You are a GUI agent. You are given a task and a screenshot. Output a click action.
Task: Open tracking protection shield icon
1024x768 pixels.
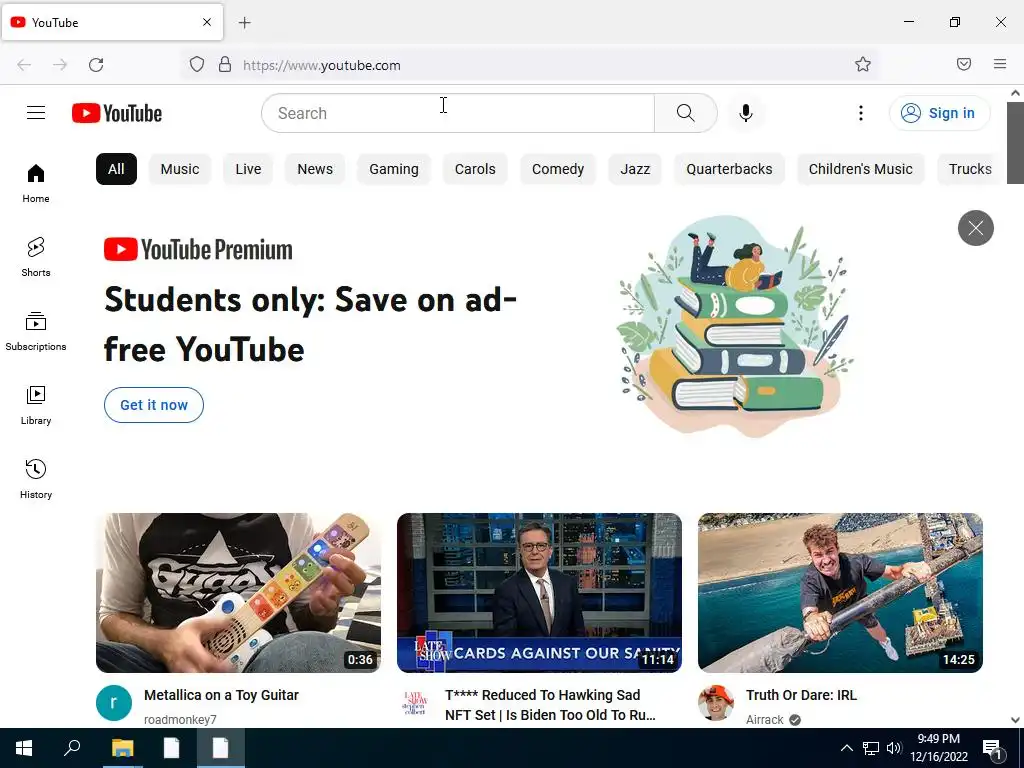(x=197, y=64)
